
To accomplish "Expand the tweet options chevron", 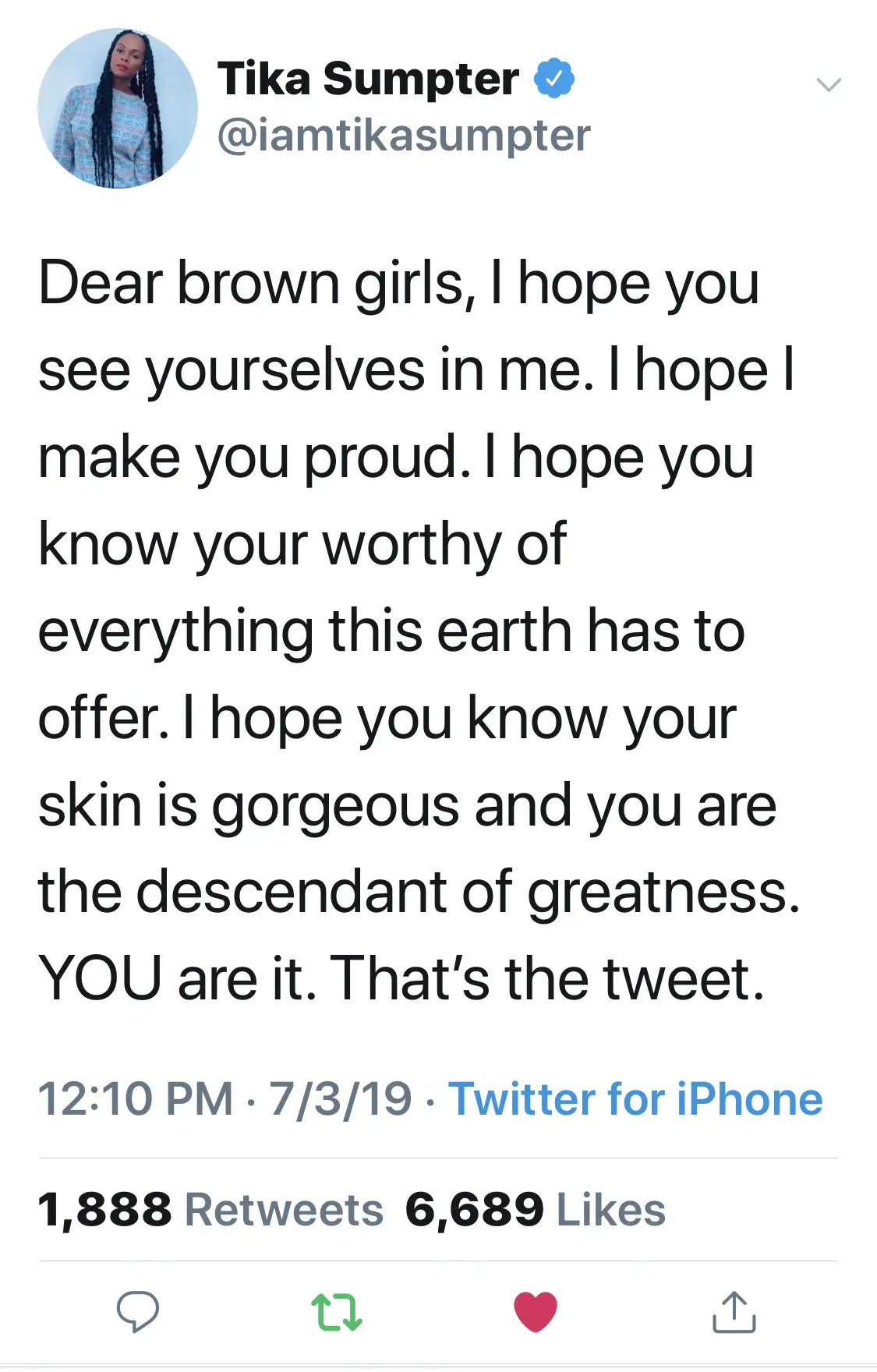I will (828, 84).
